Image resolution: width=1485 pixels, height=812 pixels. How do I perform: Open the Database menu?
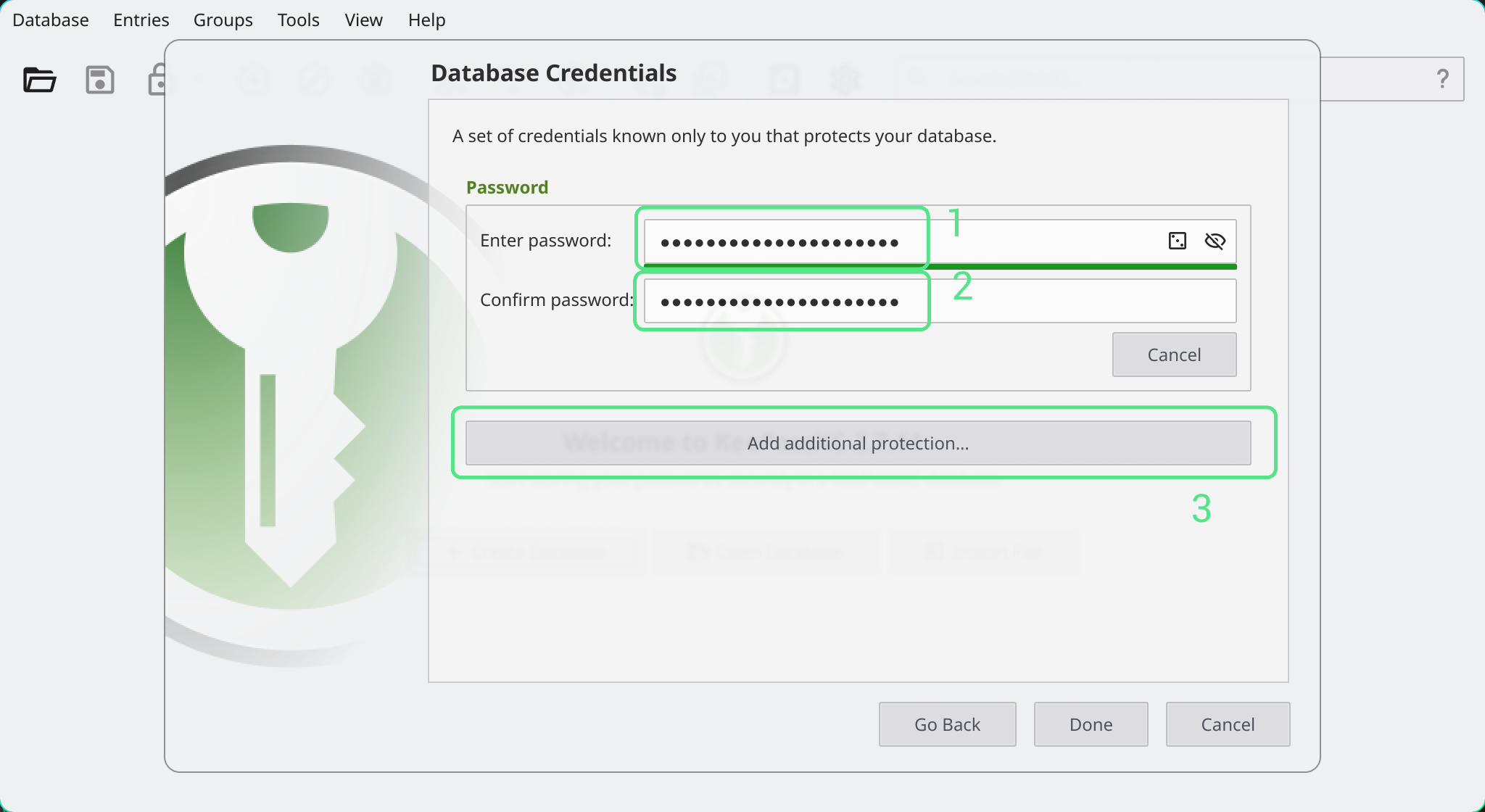coord(51,20)
